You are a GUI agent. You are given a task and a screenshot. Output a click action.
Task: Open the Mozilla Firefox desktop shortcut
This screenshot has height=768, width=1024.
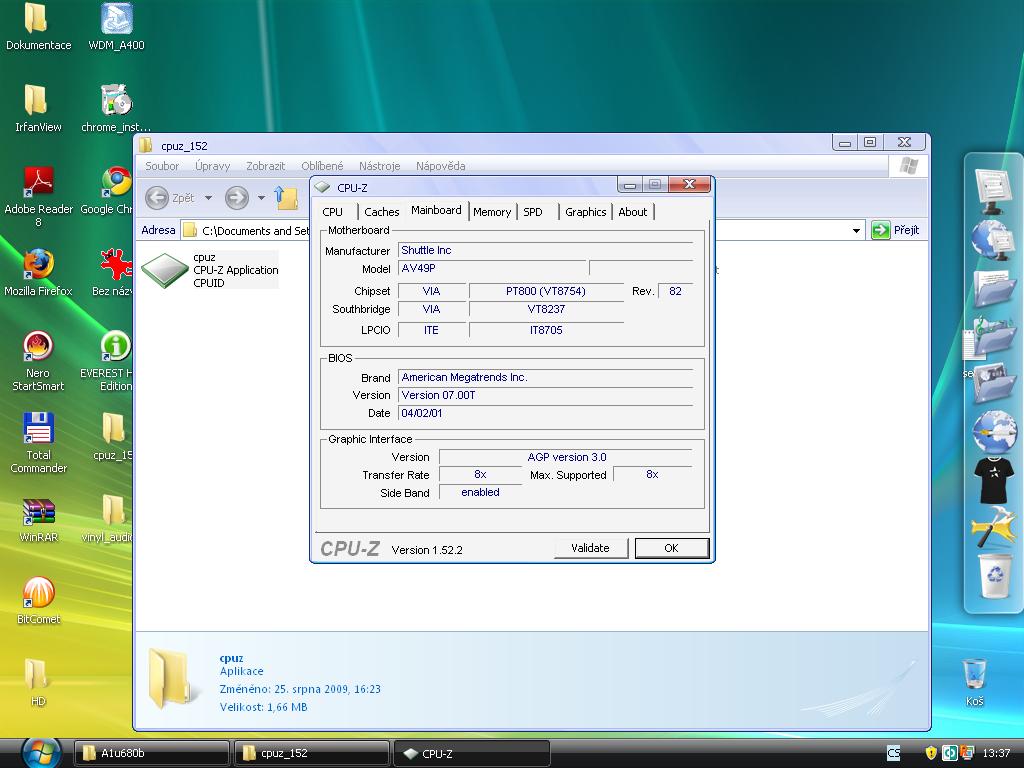tap(38, 266)
